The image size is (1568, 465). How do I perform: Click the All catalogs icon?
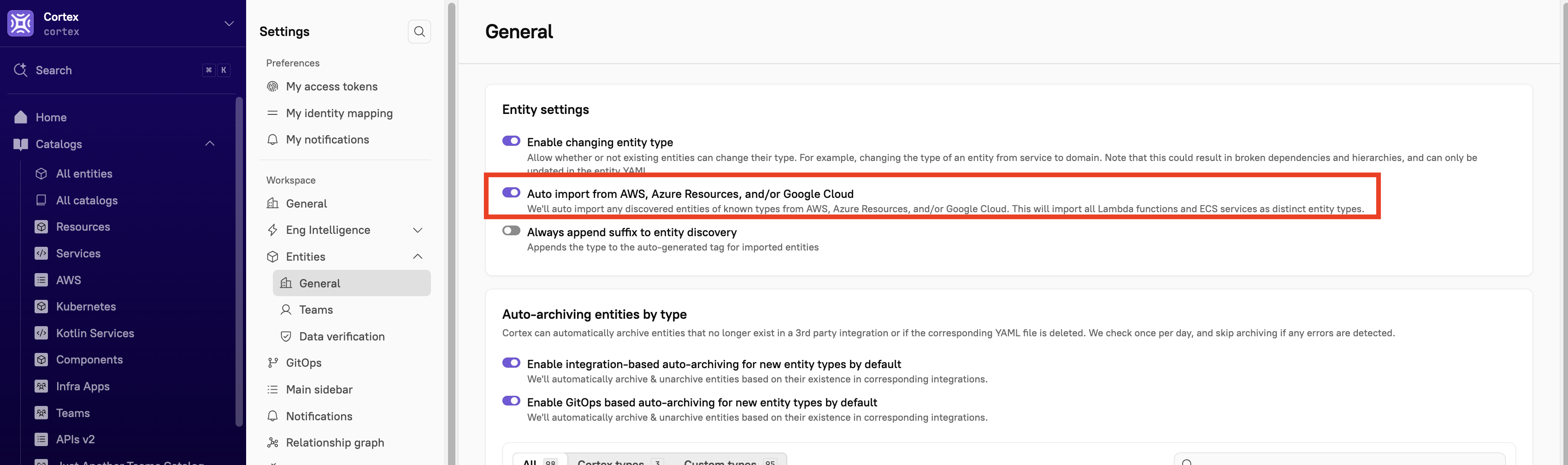(41, 200)
